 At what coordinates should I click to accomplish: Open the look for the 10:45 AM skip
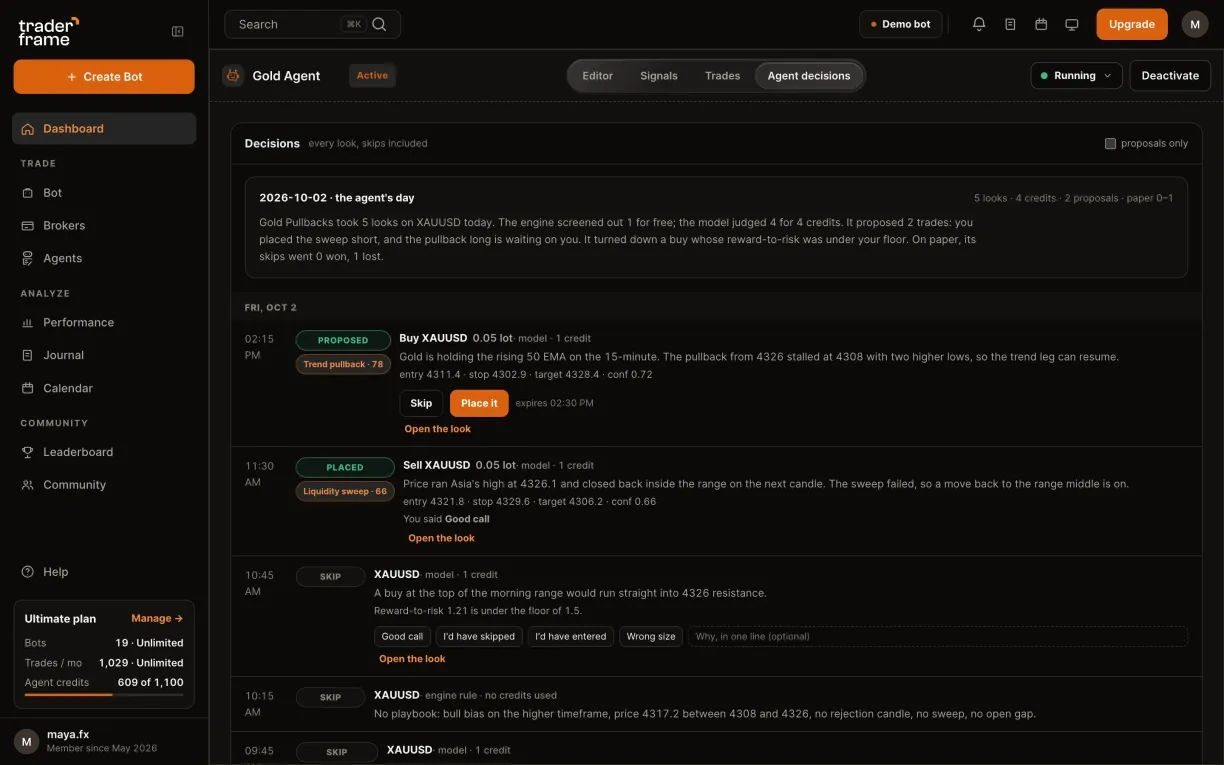coord(412,659)
